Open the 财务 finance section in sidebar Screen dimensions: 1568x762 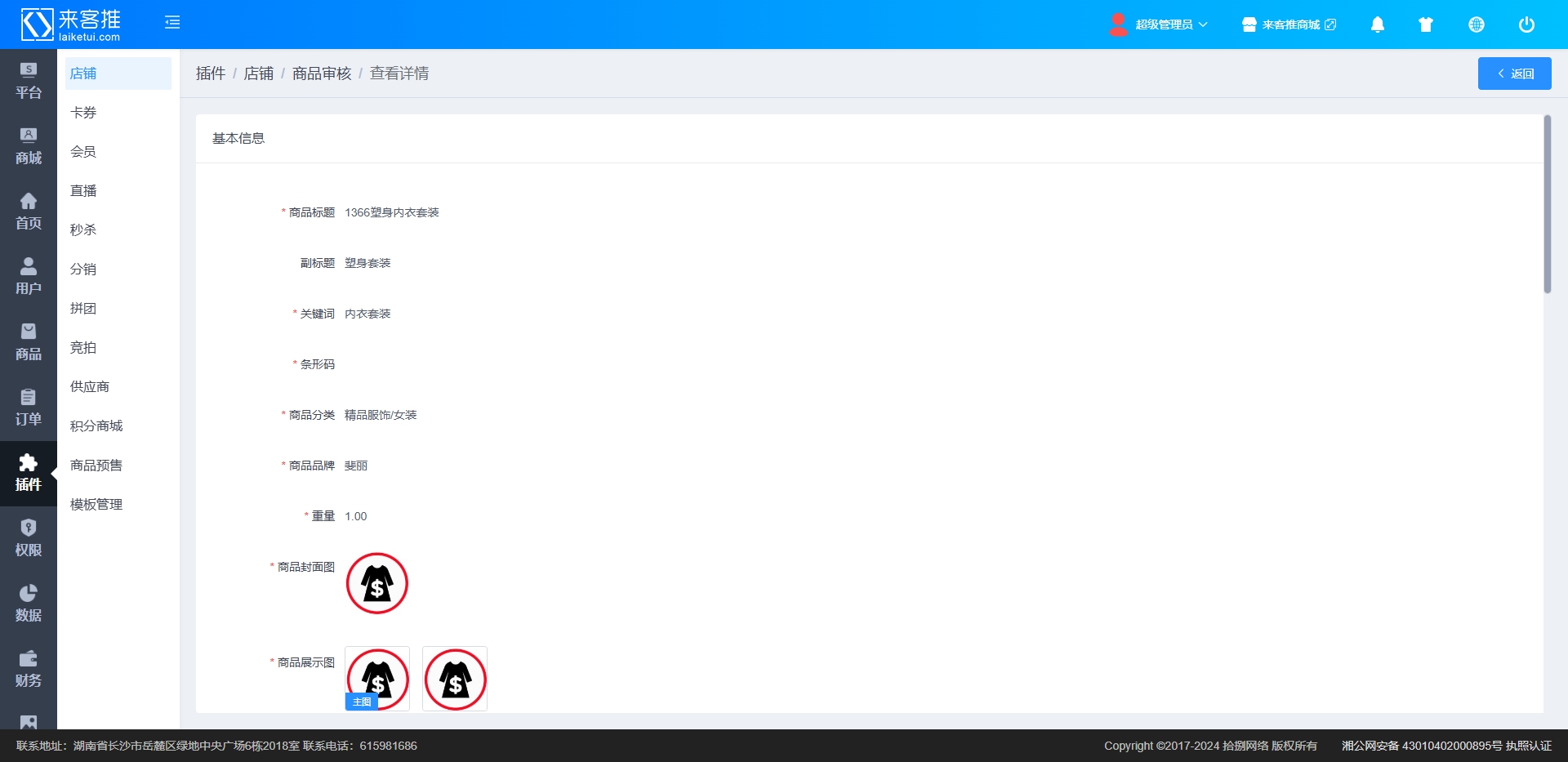[x=29, y=670]
